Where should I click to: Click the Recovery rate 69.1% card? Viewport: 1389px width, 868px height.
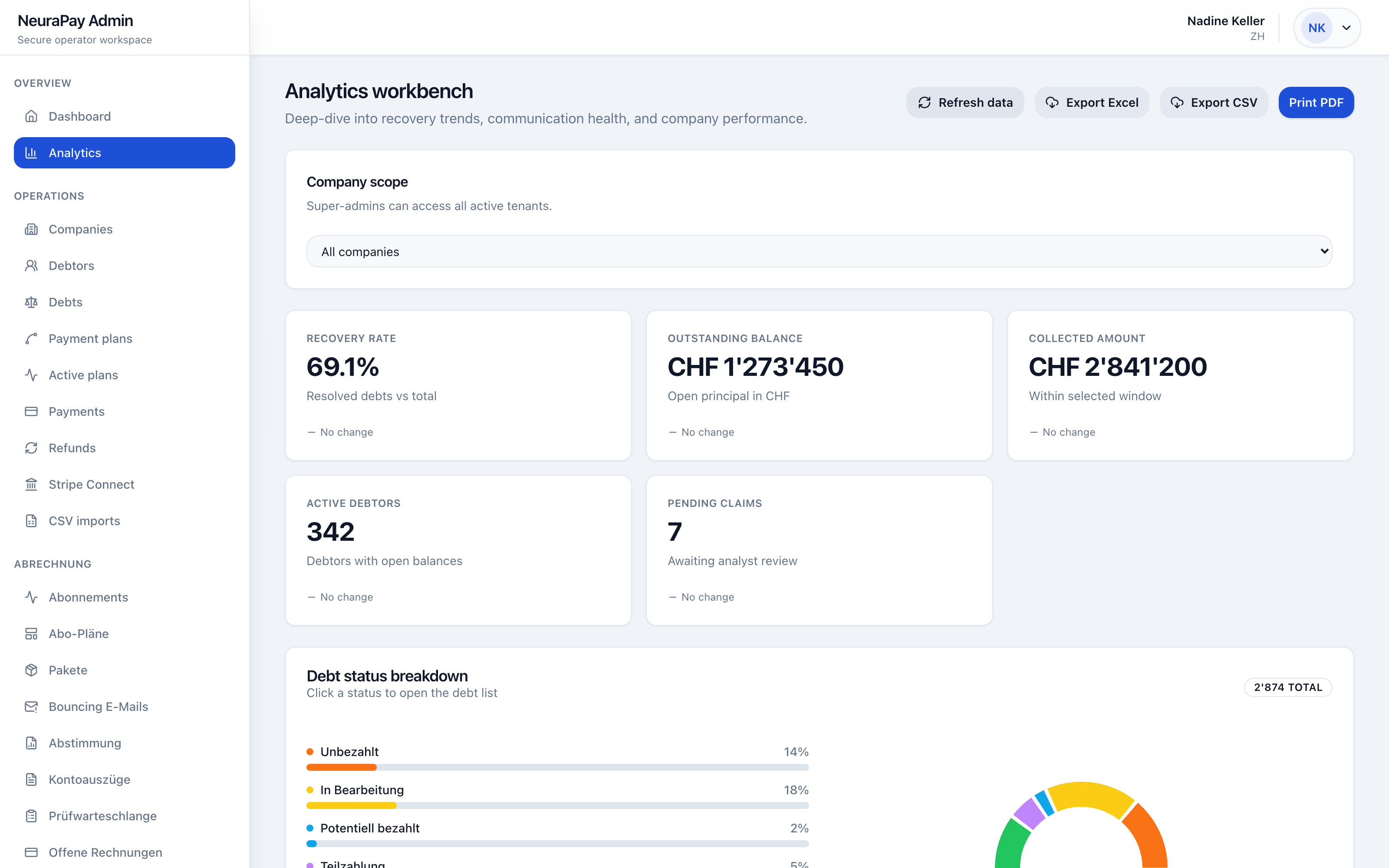(458, 385)
